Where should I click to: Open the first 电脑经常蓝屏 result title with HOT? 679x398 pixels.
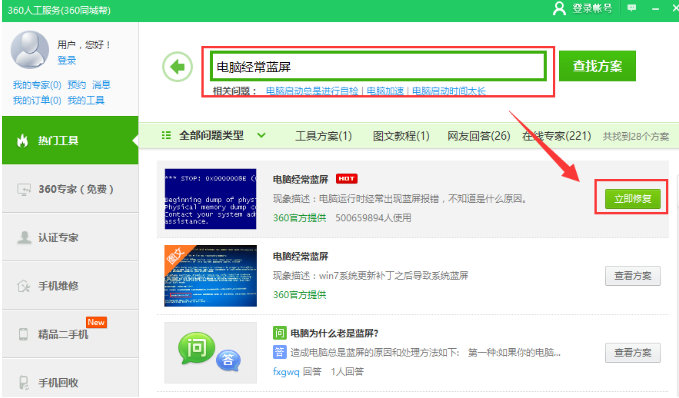(301, 179)
